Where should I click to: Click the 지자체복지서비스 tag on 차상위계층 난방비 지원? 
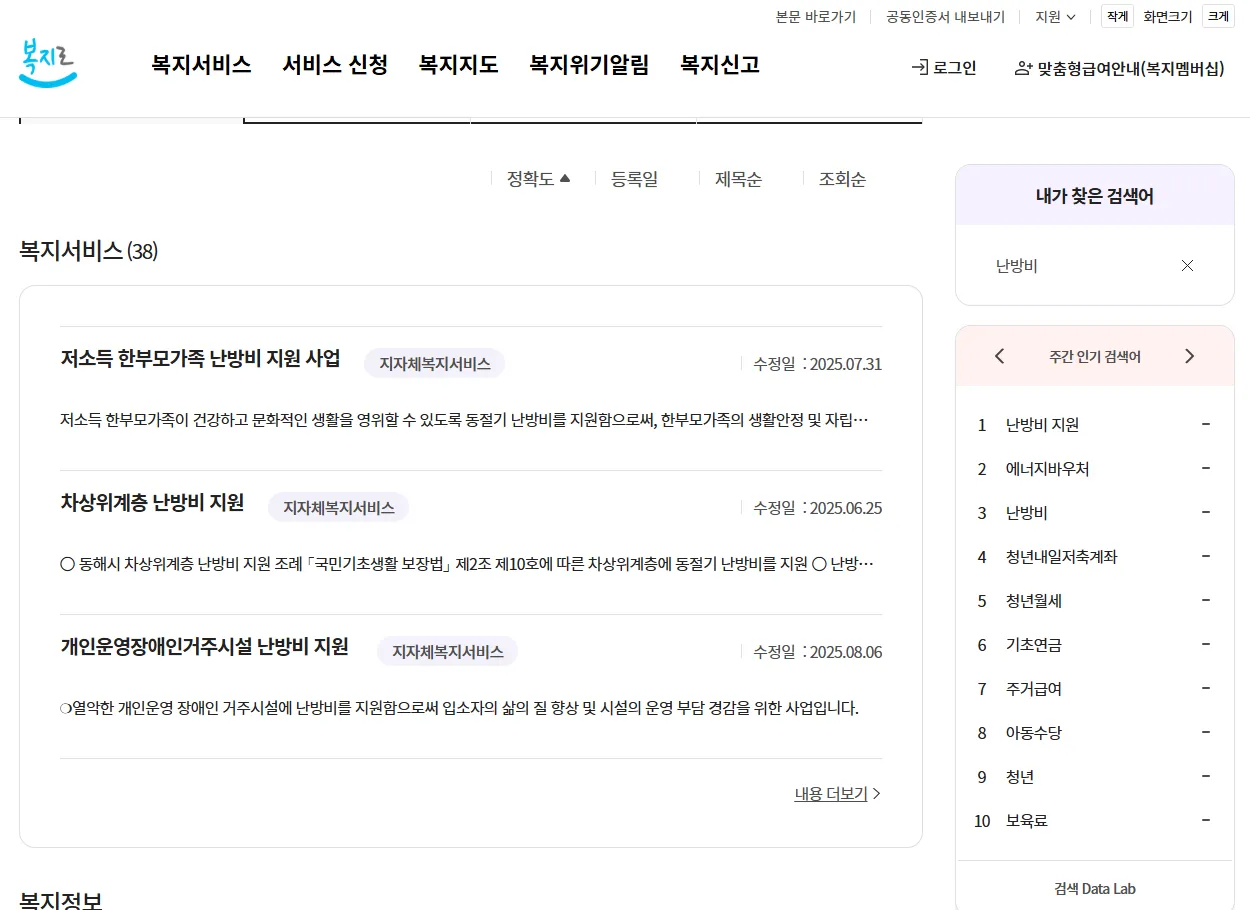coord(338,507)
